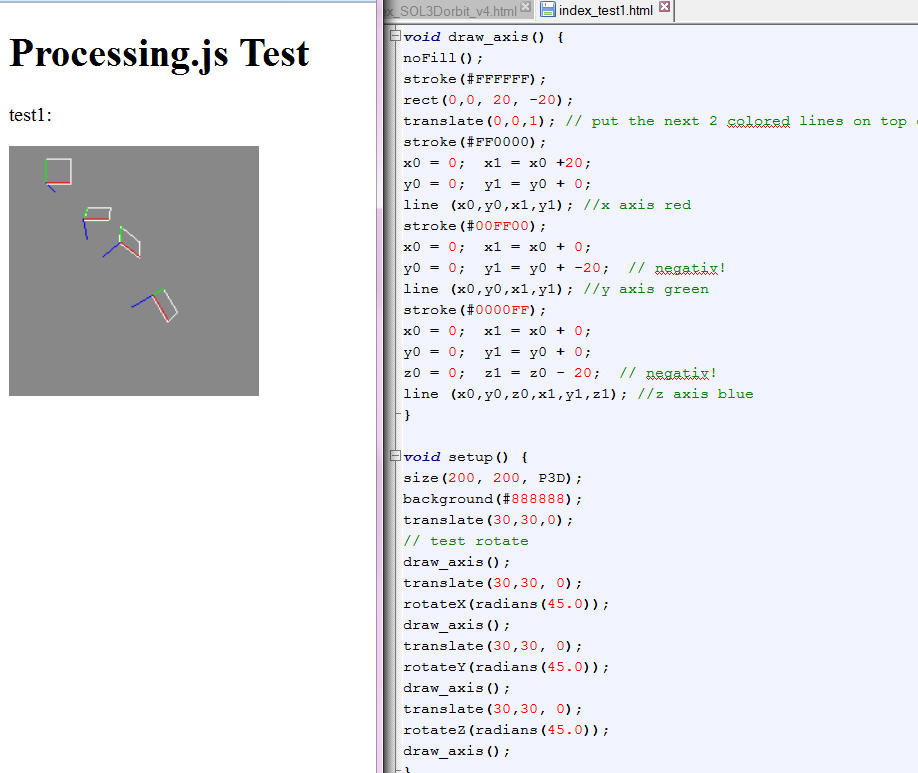Click the save icon on index_test1.html tab
The height and width of the screenshot is (773, 918).
pos(547,10)
